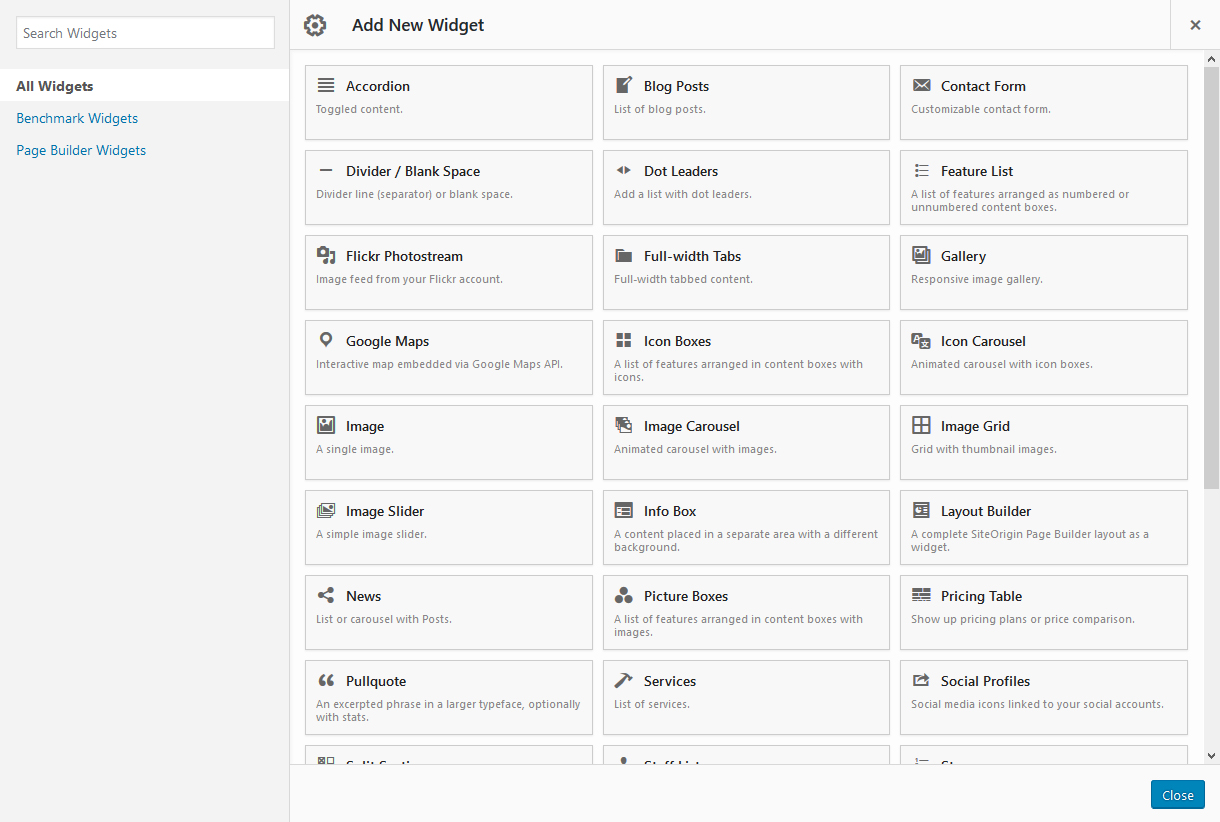Click the Search Widgets input field

point(145,33)
